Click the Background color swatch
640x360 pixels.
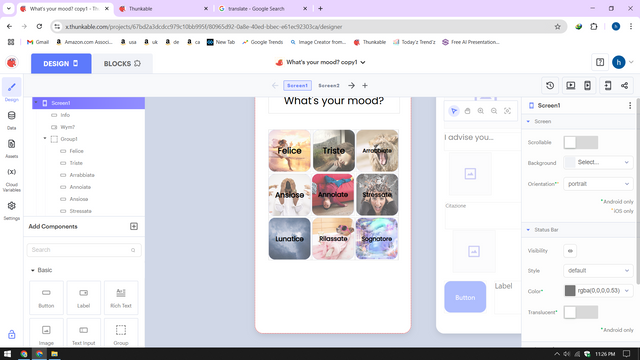(x=570, y=162)
